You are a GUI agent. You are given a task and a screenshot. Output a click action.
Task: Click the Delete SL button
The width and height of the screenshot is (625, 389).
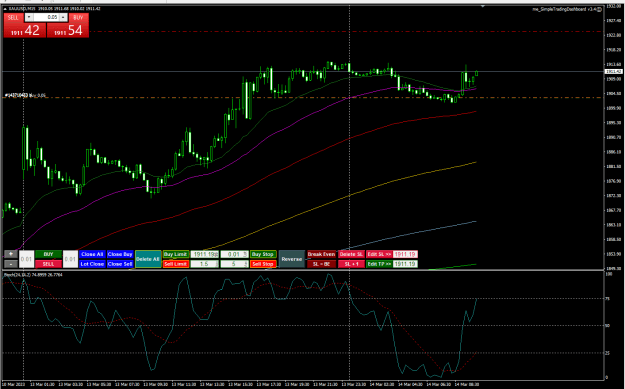coord(351,254)
